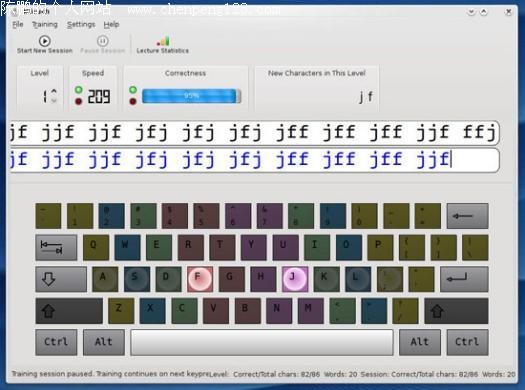Open the Help menu
The height and width of the screenshot is (390, 525).
coord(111,24)
